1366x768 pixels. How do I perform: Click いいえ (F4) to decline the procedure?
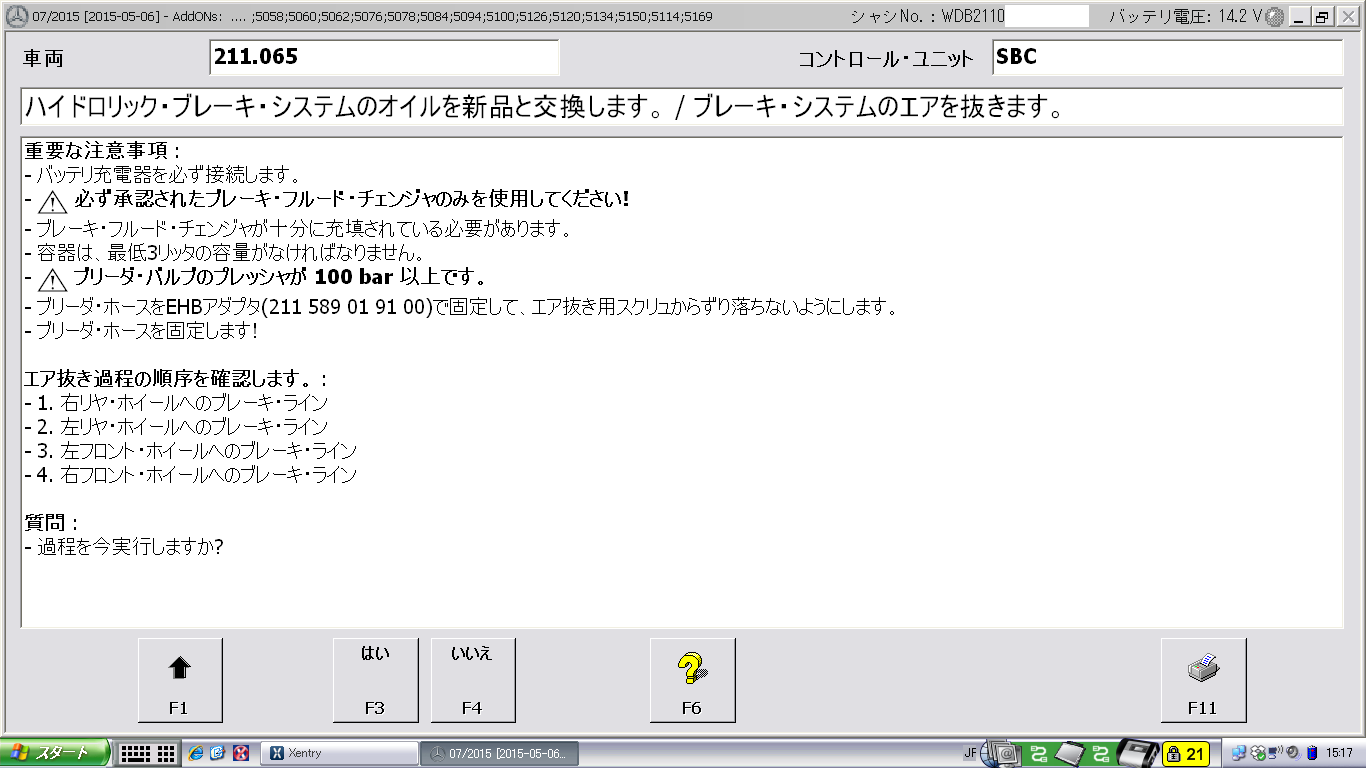click(472, 679)
